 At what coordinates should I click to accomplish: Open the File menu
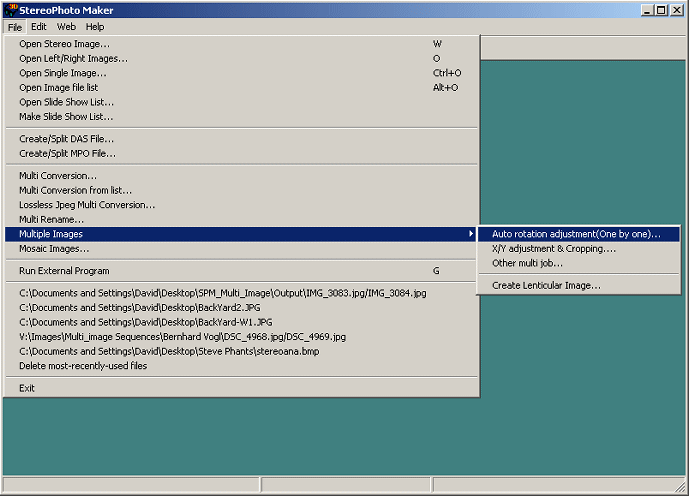click(x=15, y=27)
